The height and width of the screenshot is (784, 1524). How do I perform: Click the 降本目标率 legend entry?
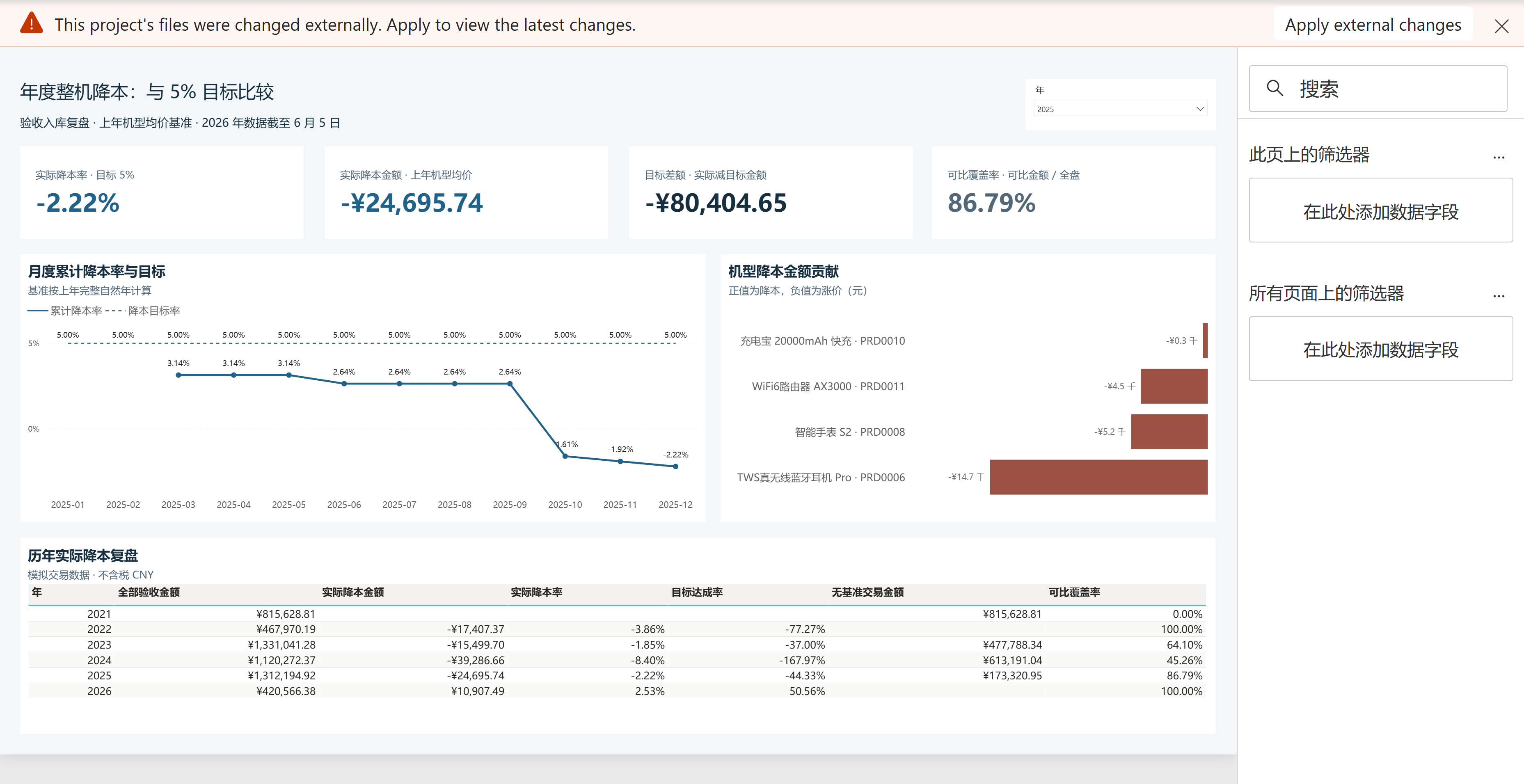click(142, 311)
